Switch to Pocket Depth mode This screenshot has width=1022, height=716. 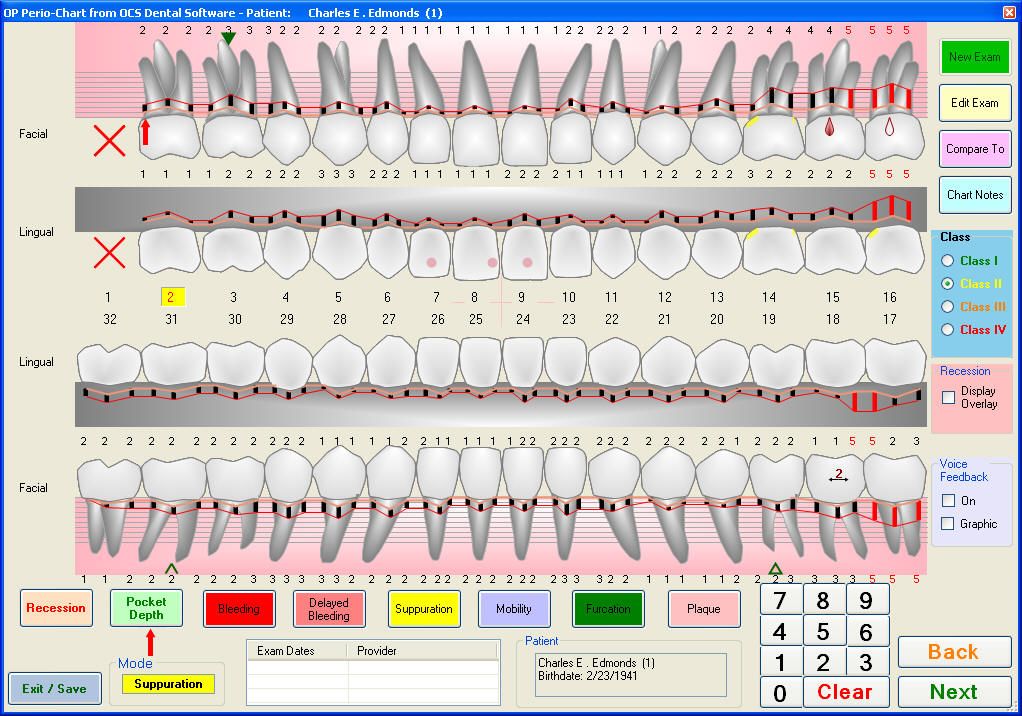[146, 608]
